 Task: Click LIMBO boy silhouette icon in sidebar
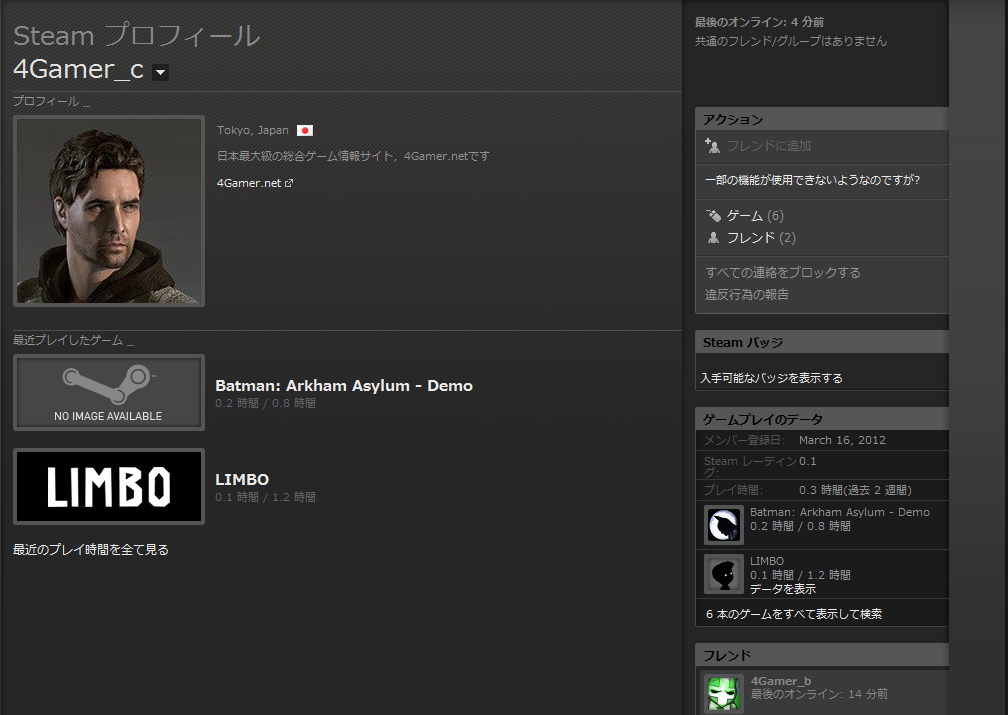click(724, 574)
